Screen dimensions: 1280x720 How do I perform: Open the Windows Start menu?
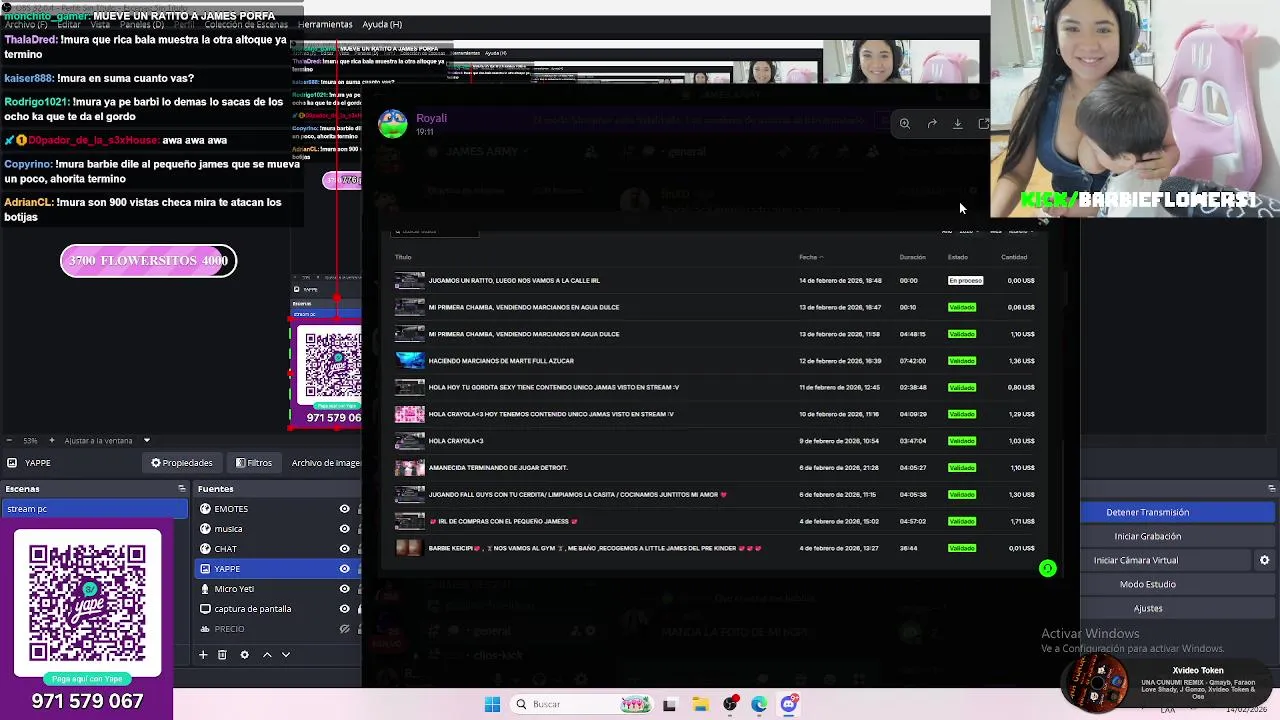click(x=492, y=704)
